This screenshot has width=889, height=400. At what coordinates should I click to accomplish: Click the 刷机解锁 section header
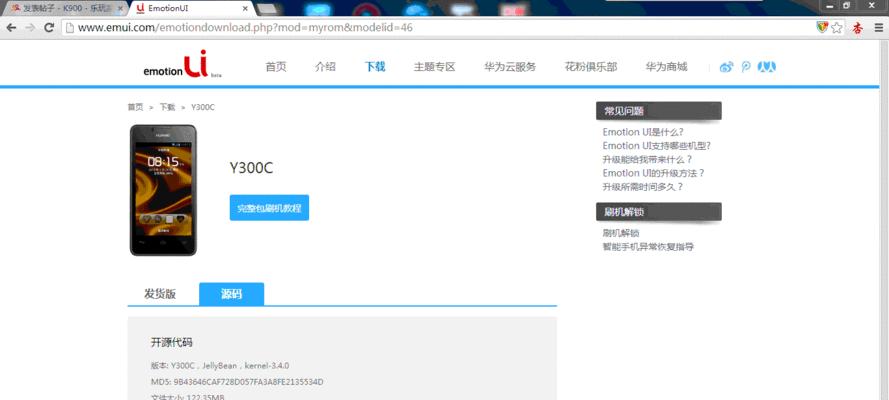tap(659, 212)
